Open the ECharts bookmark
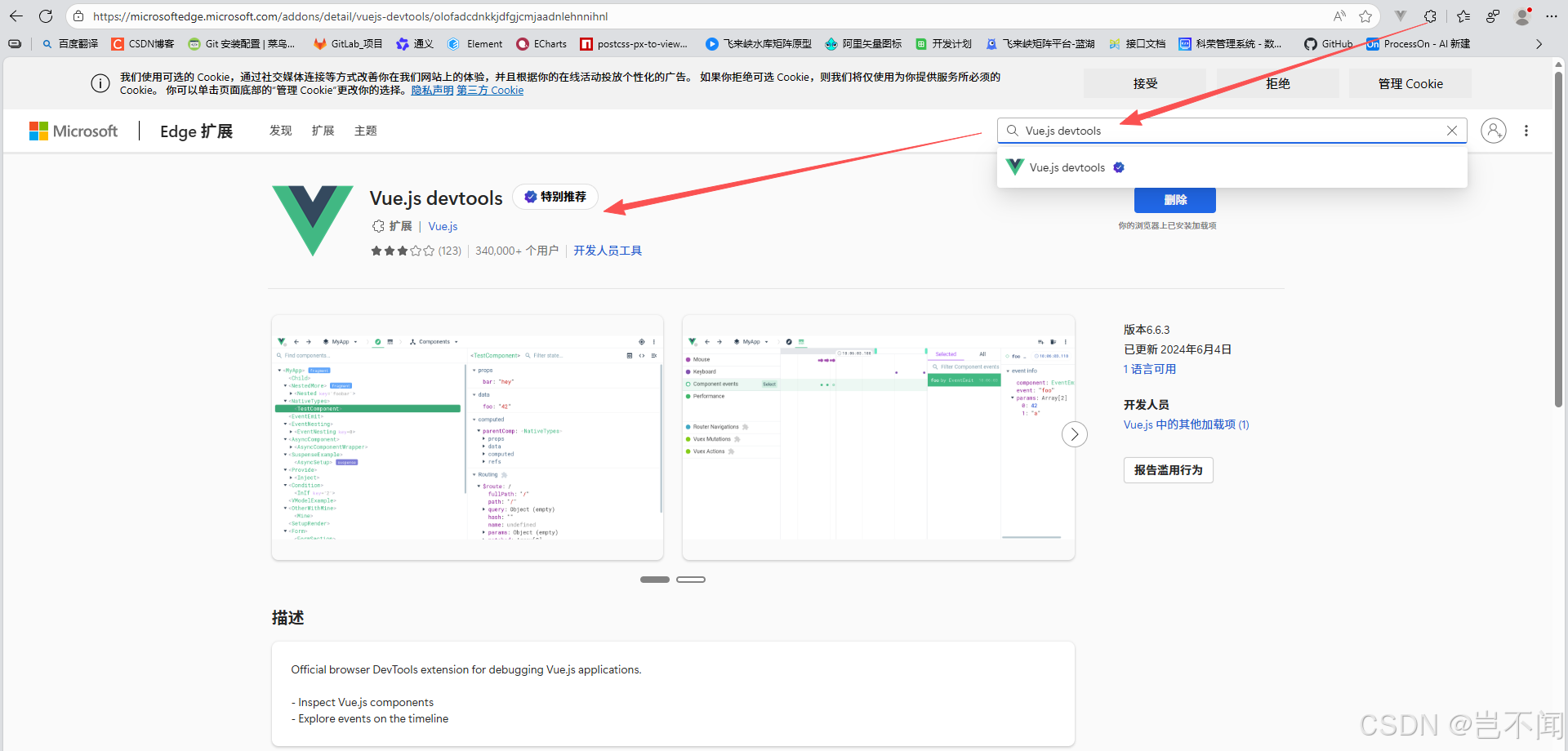1568x751 pixels. tap(541, 44)
